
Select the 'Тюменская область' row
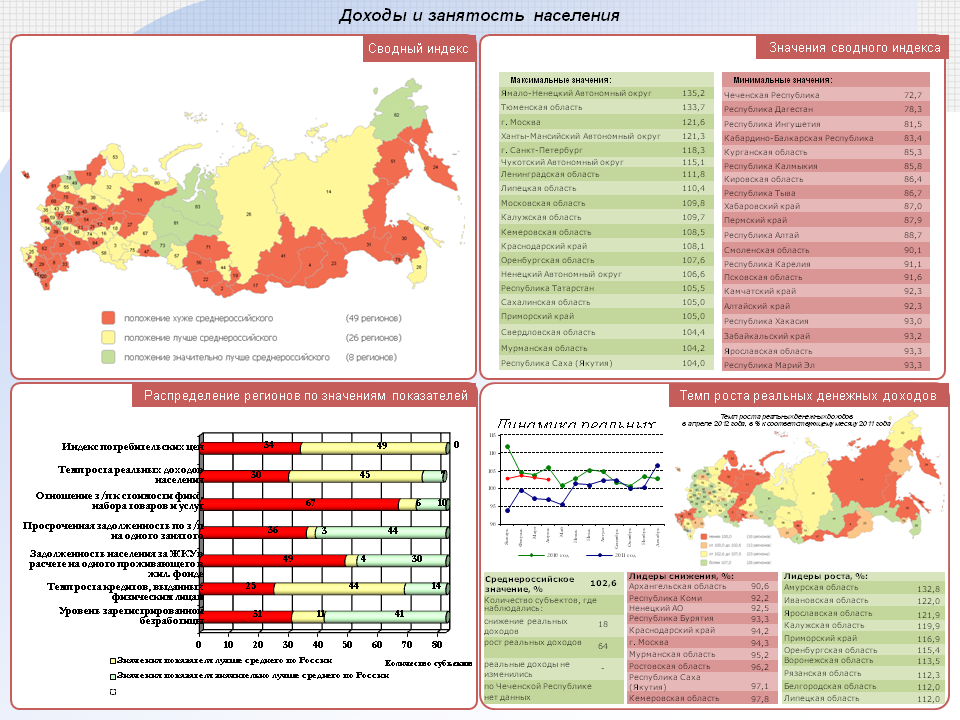(x=606, y=107)
